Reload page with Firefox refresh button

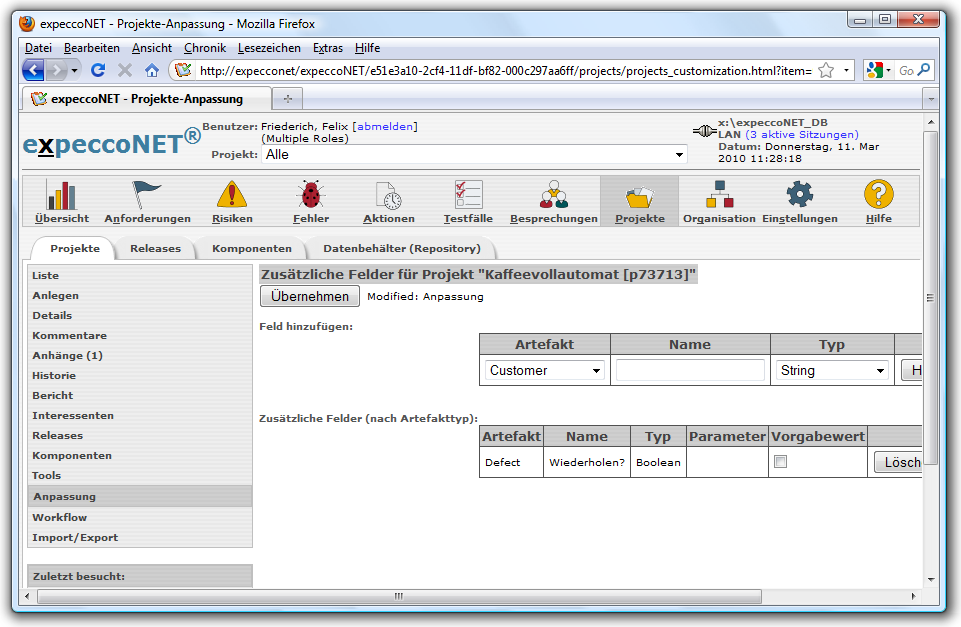pos(98,70)
